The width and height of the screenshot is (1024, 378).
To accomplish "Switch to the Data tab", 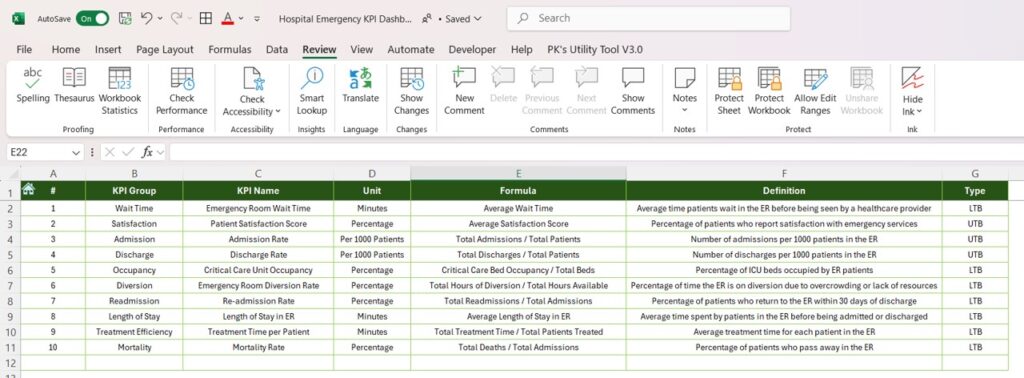I will (x=277, y=49).
